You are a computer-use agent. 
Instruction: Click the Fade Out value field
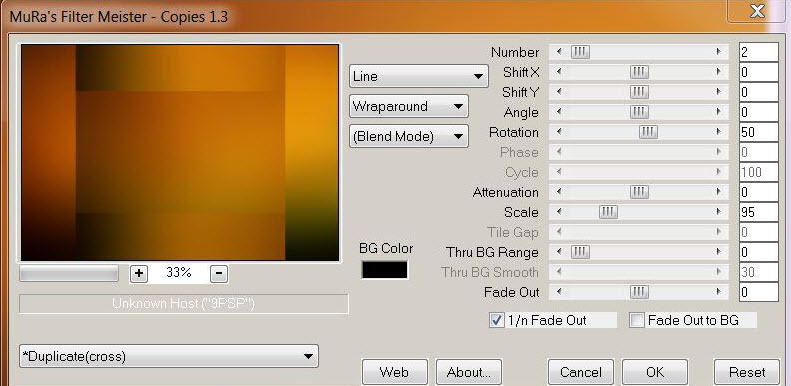pyautogui.click(x=759, y=292)
